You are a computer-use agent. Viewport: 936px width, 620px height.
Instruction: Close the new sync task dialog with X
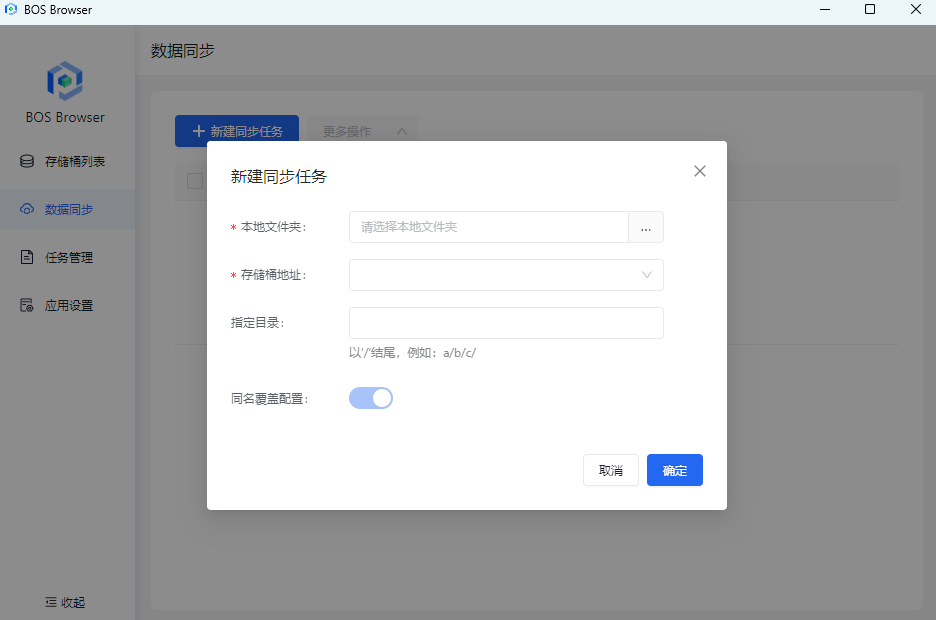coord(700,171)
